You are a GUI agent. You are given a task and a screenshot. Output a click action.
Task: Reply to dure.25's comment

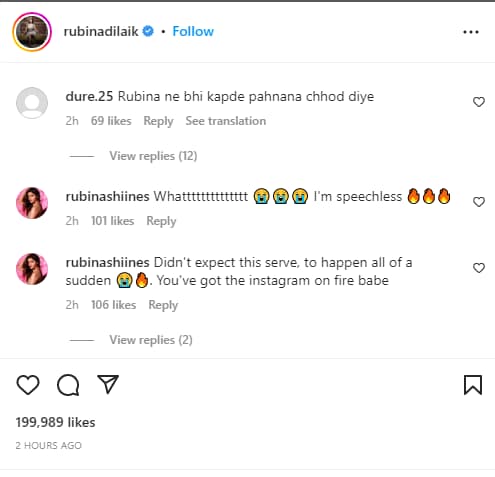click(158, 121)
